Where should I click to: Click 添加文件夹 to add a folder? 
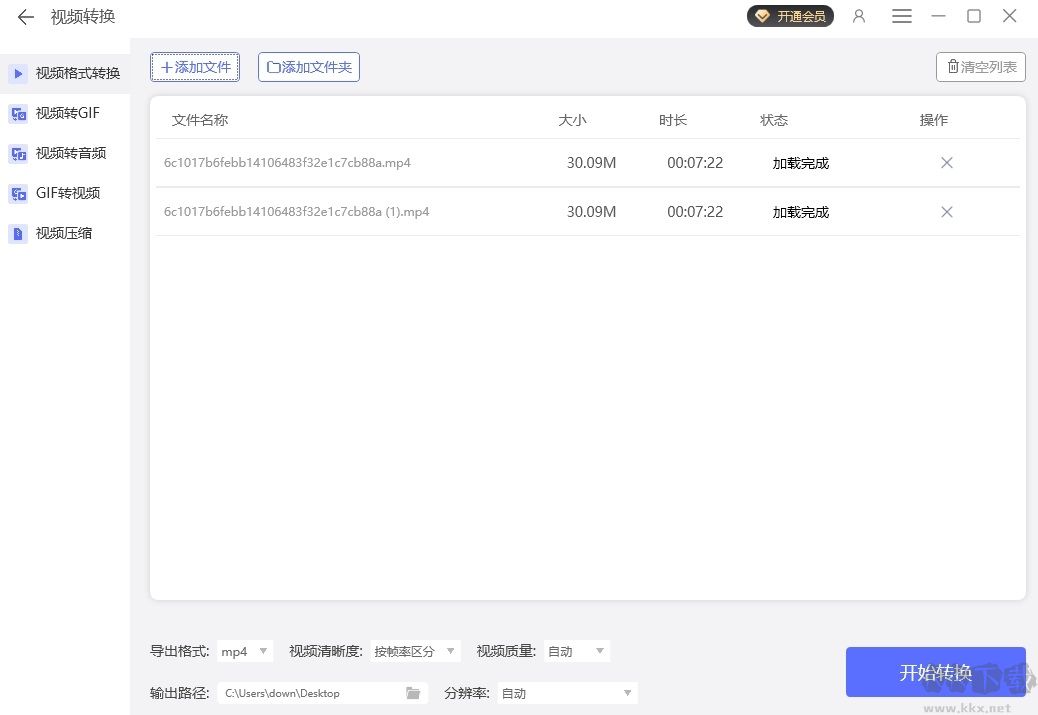click(308, 67)
